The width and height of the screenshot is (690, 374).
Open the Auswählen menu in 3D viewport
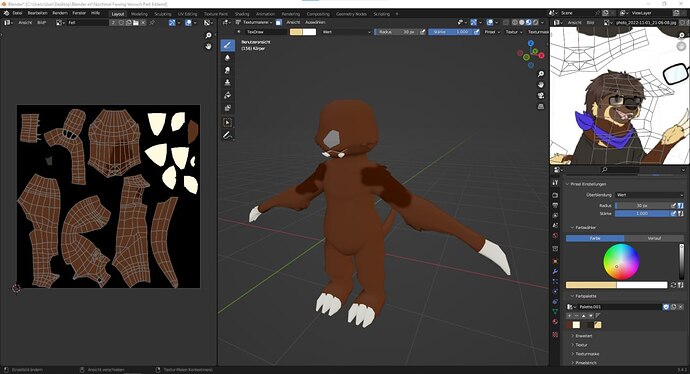(315, 22)
